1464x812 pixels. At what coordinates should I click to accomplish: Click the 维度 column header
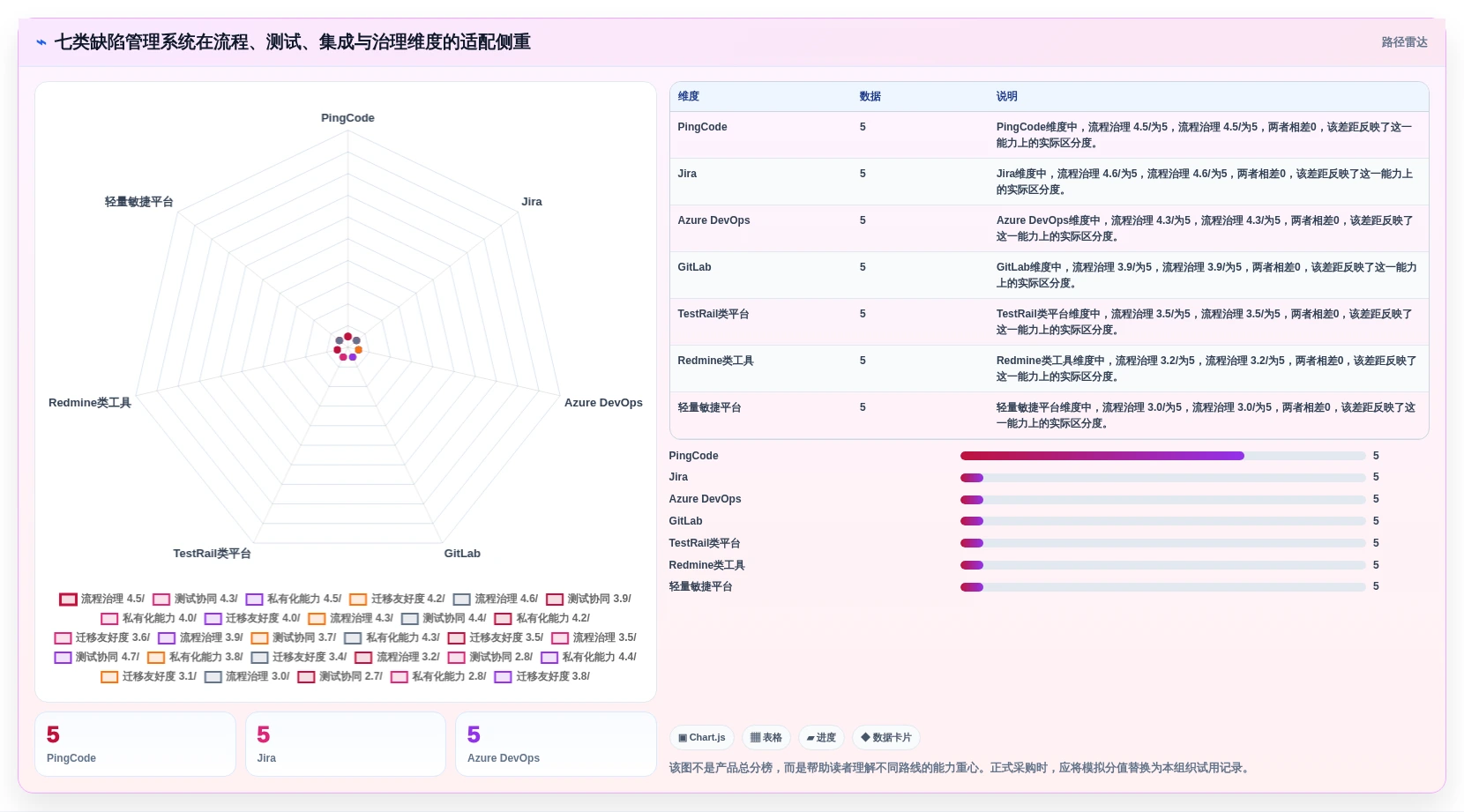[x=689, y=96]
